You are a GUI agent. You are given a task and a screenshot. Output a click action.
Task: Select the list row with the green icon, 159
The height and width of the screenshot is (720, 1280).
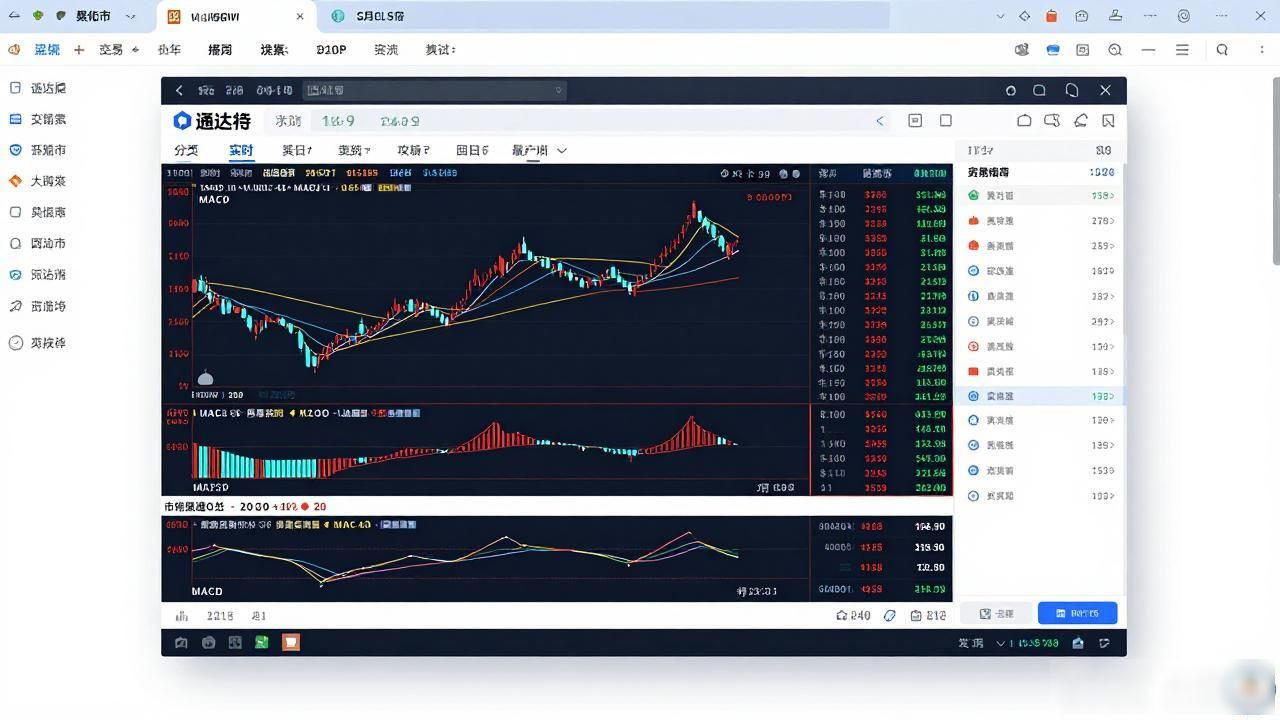pos(1040,196)
